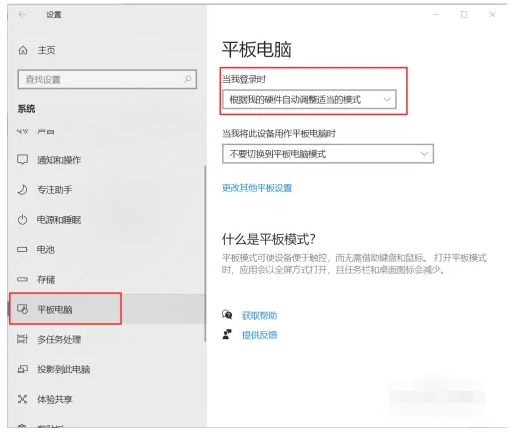This screenshot has height=432, width=515.
Task: Click the 电池 battery icon
Action: (22, 249)
